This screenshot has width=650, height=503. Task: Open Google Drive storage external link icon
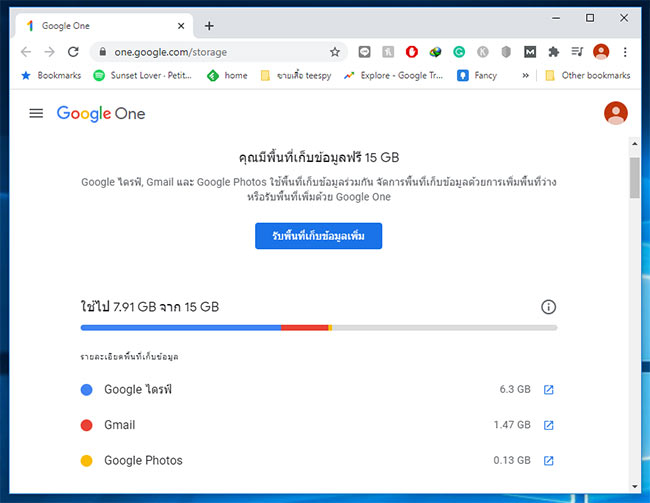pyautogui.click(x=548, y=389)
